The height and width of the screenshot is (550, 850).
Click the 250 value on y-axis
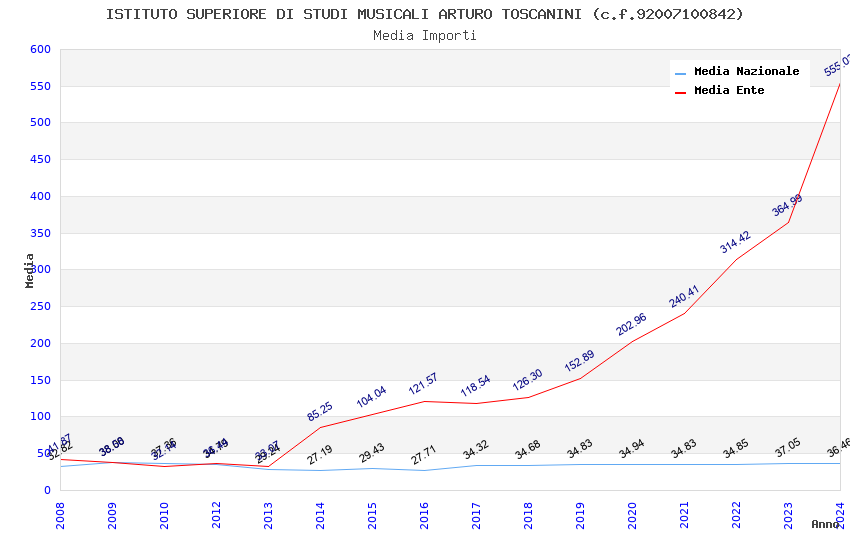coord(40,306)
